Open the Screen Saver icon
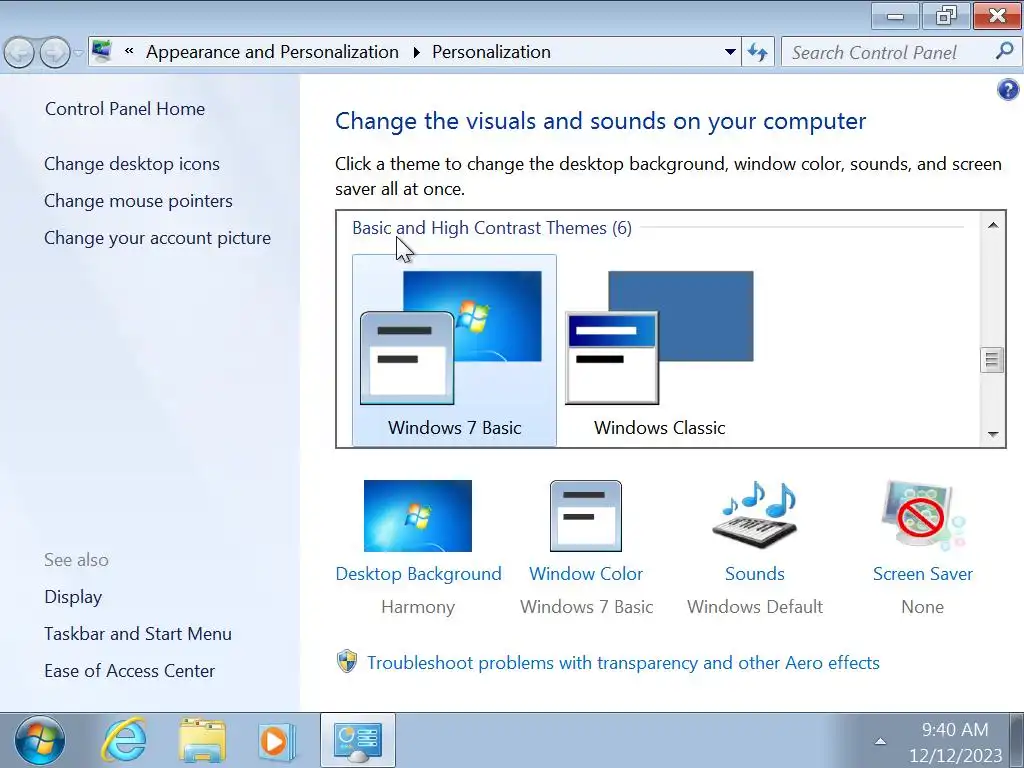The width and height of the screenshot is (1024, 768). (x=923, y=516)
